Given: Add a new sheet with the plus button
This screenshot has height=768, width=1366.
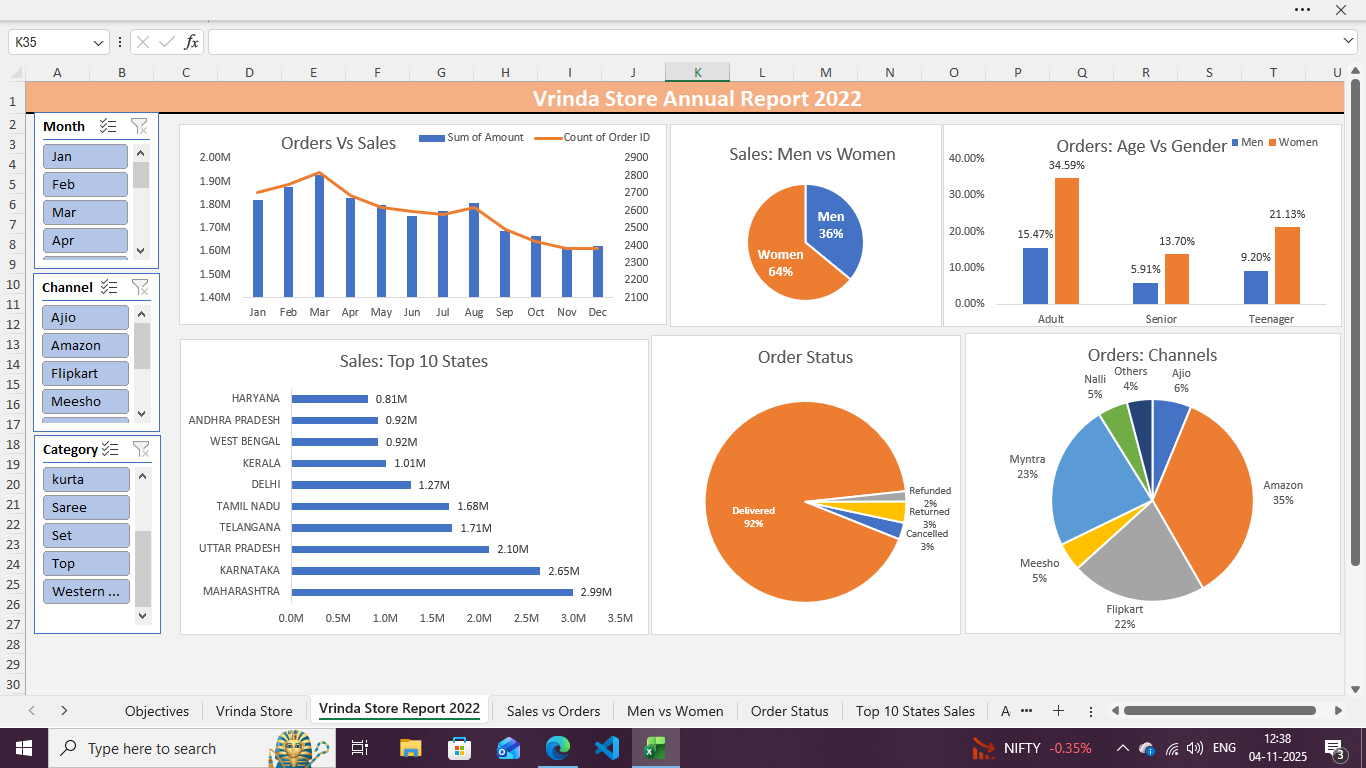Looking at the screenshot, I should [x=1058, y=711].
